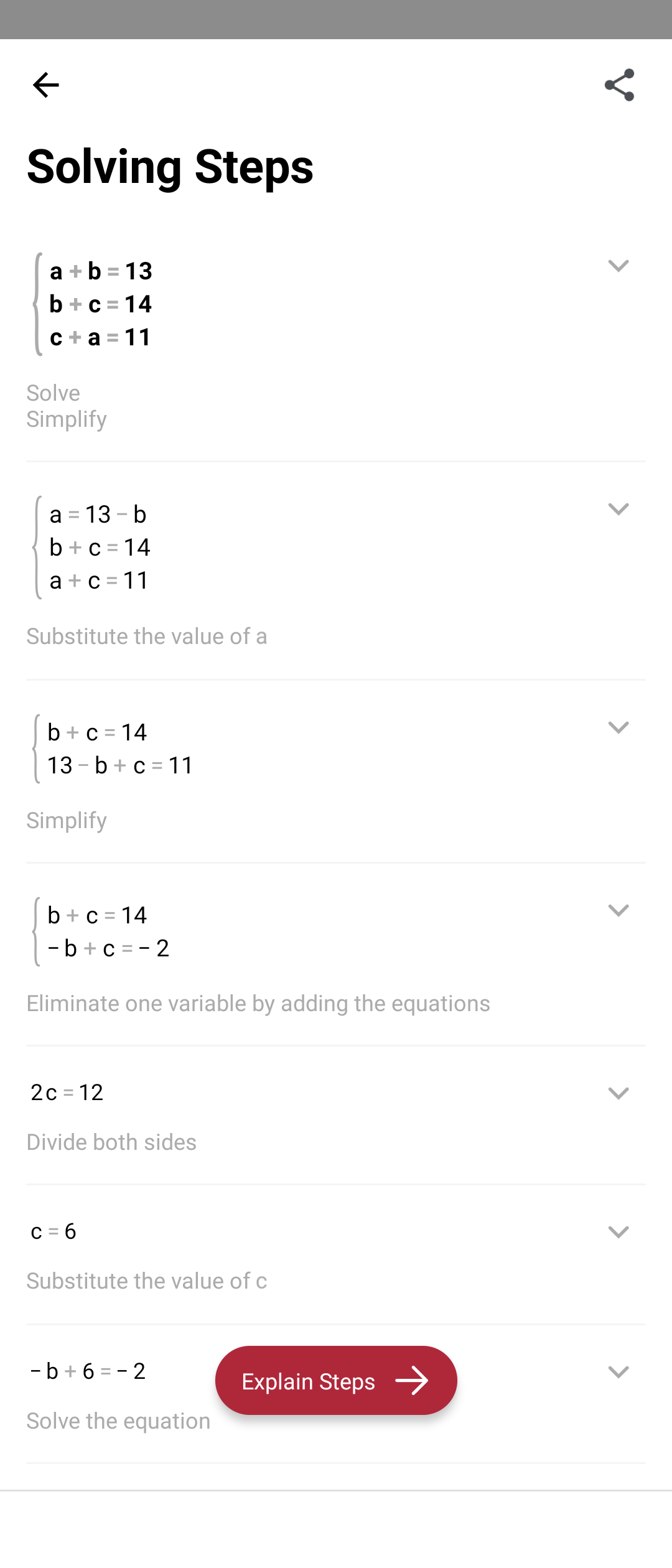Tap the Solve Simplify description
Image resolution: width=672 pixels, height=1568 pixels.
(x=67, y=406)
